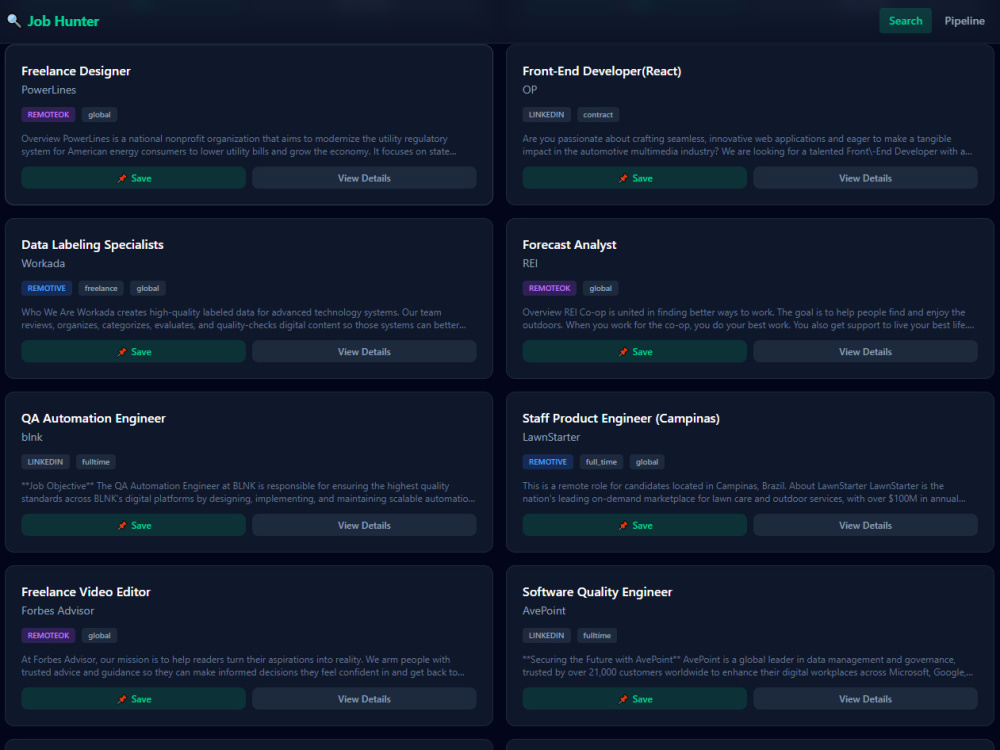The height and width of the screenshot is (750, 1000).
Task: View details for Forecast Analyst
Action: coord(865,351)
